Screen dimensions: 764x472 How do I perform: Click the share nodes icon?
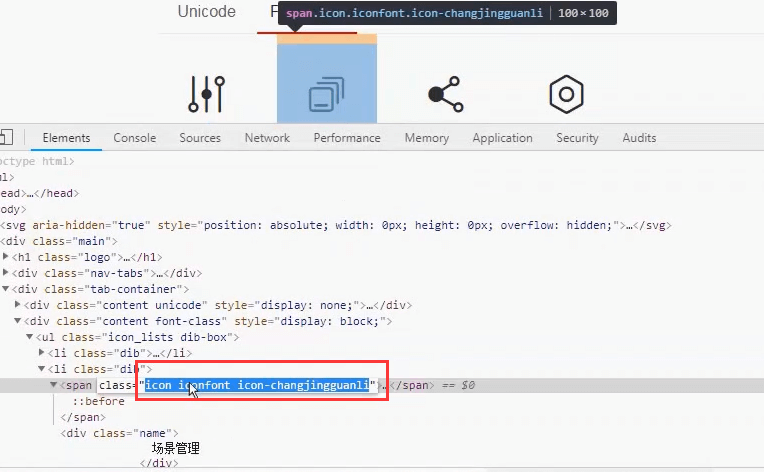(445, 94)
